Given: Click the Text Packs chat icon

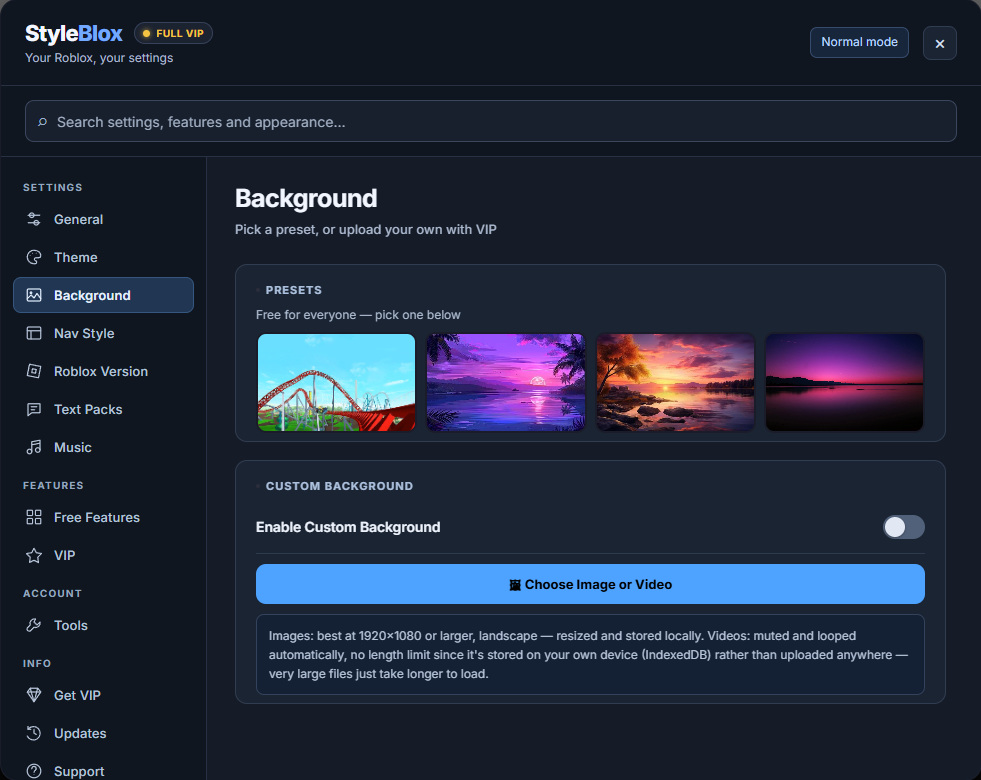Looking at the screenshot, I should (x=34, y=409).
